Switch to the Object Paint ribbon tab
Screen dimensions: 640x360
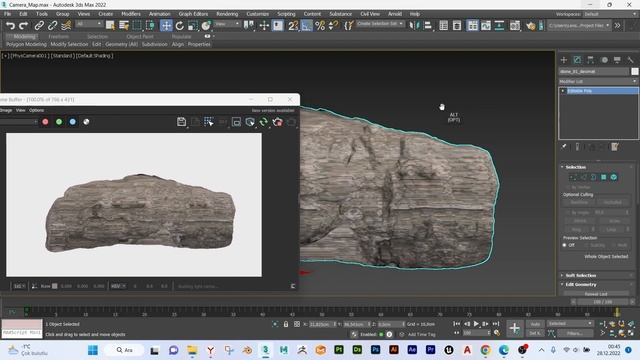pyautogui.click(x=140, y=36)
